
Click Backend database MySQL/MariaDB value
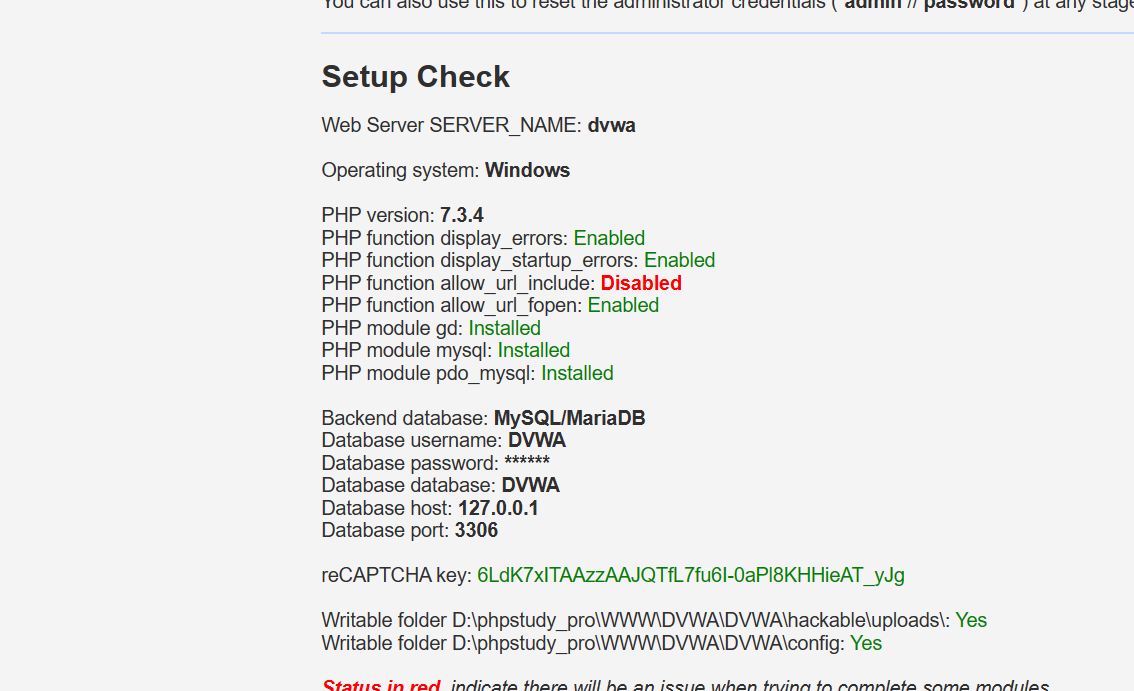pos(569,418)
